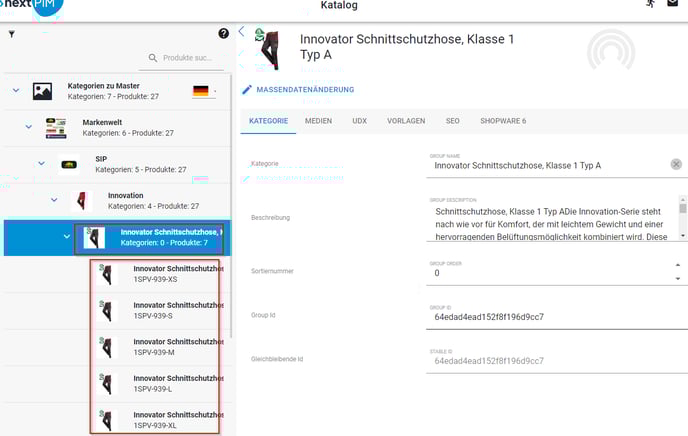Screen dimensions: 688x436
Task: Click the Group ID field
Action: point(556,317)
